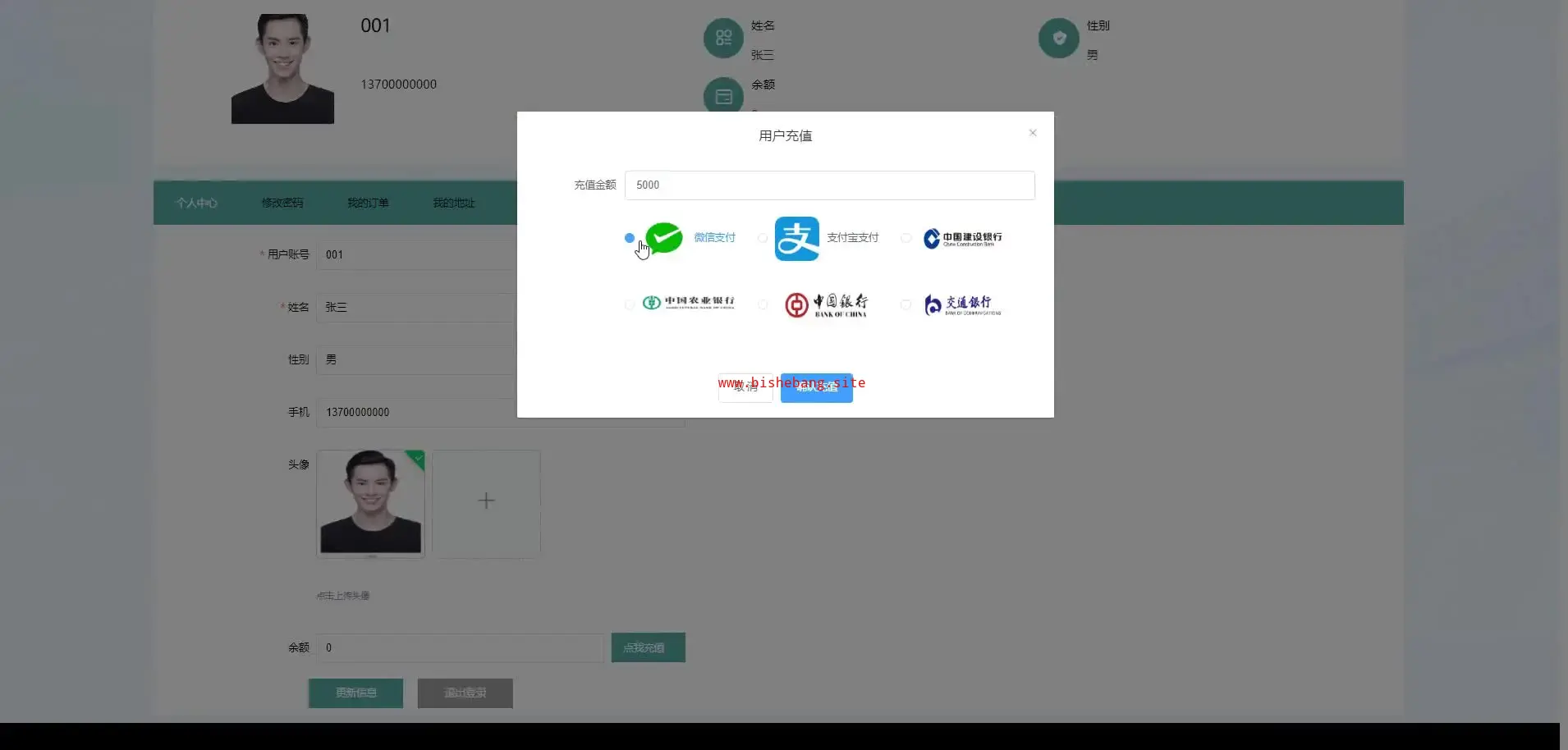The width and height of the screenshot is (1568, 750).
Task: Click the 微信支付 label text
Action: [714, 238]
